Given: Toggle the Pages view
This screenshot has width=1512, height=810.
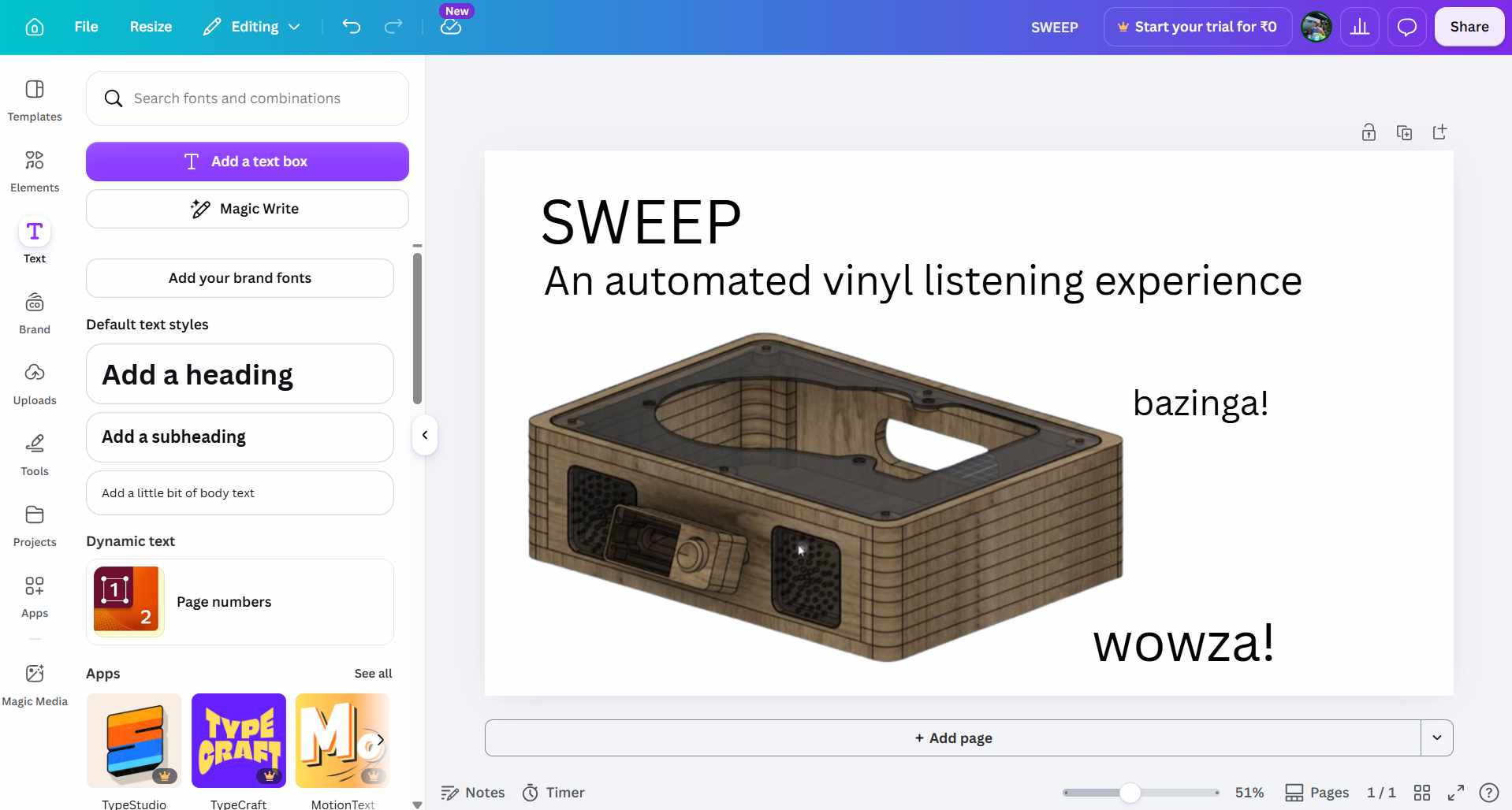Looking at the screenshot, I should click(1316, 793).
